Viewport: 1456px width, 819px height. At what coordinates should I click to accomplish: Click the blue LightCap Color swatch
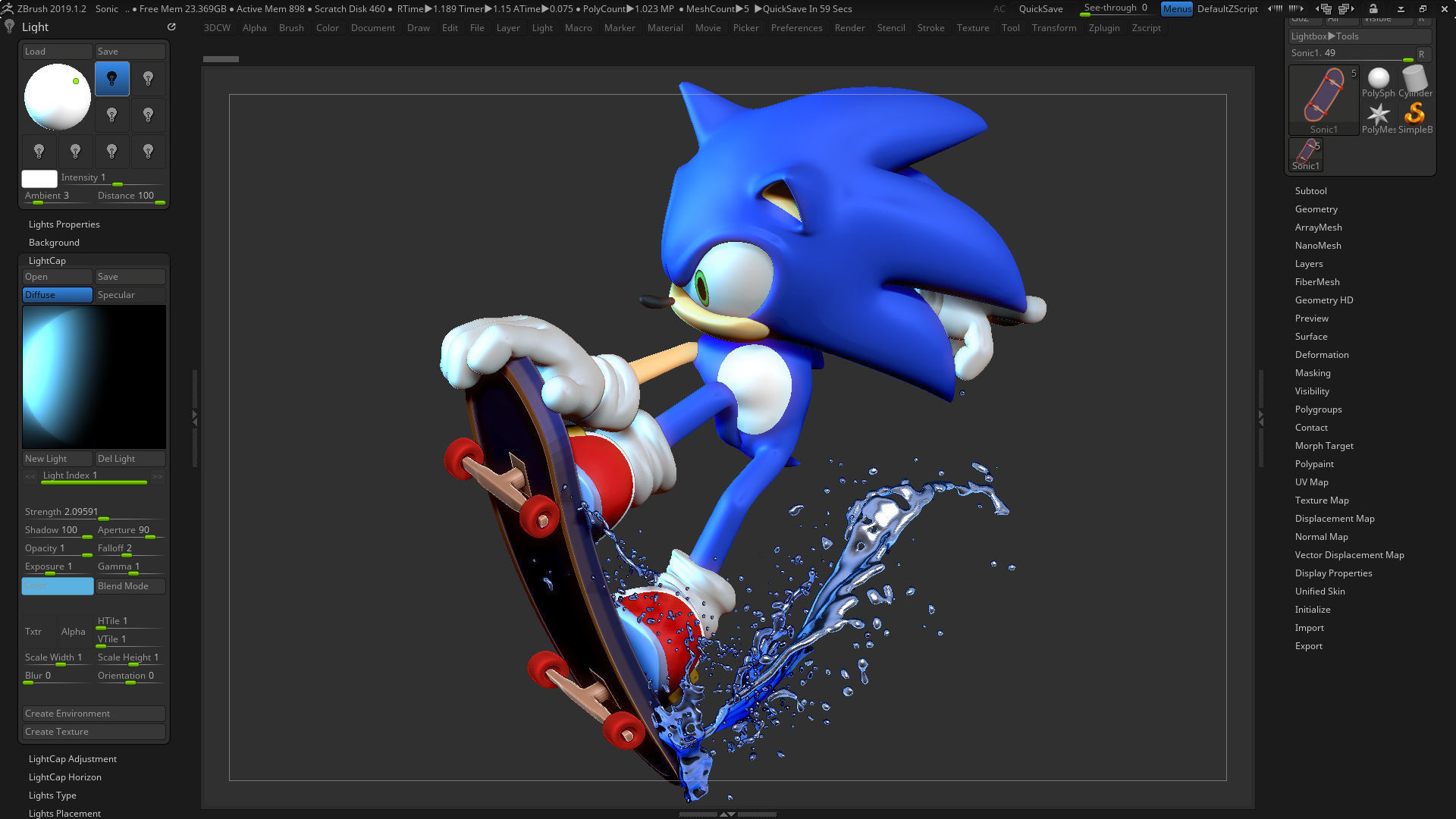point(58,586)
